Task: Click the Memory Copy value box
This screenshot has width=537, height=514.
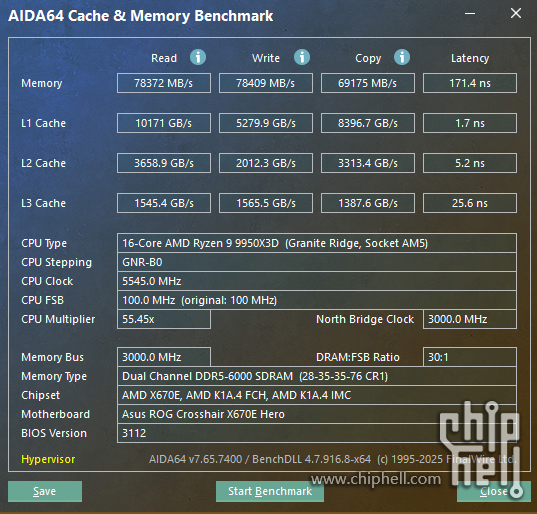Action: (x=368, y=83)
